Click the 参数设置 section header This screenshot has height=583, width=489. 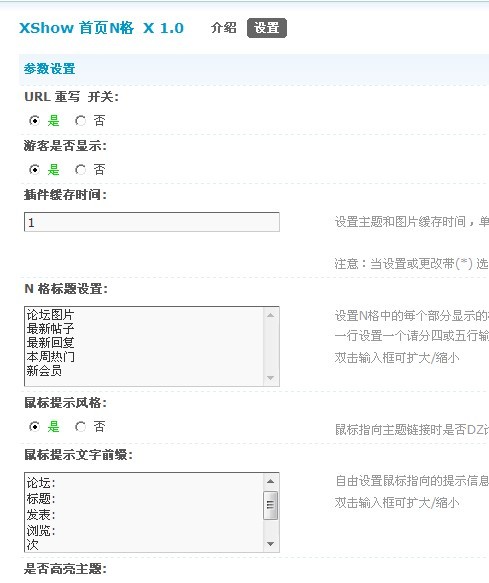pyautogui.click(x=49, y=69)
